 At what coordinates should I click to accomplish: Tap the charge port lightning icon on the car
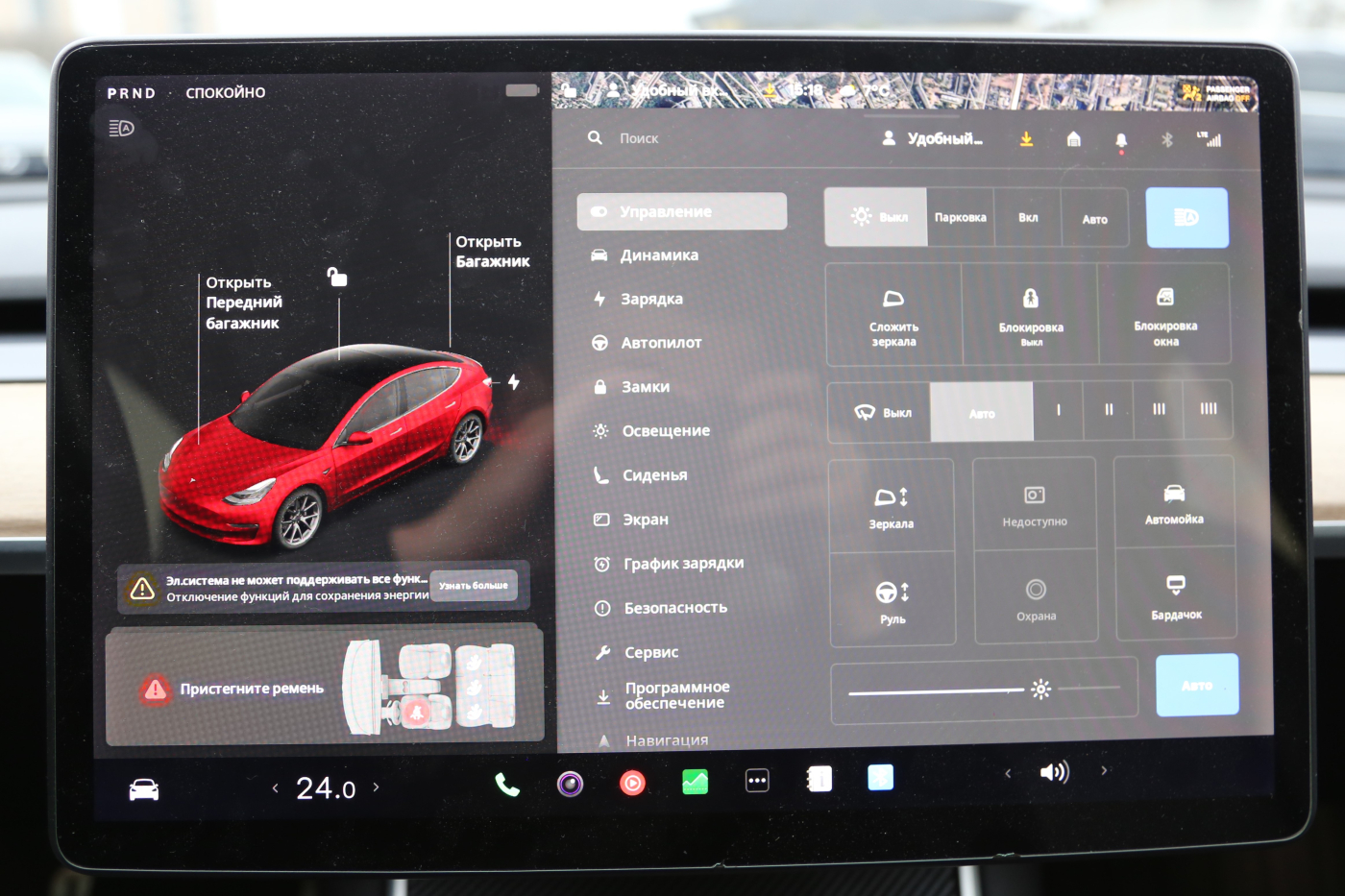[515, 382]
